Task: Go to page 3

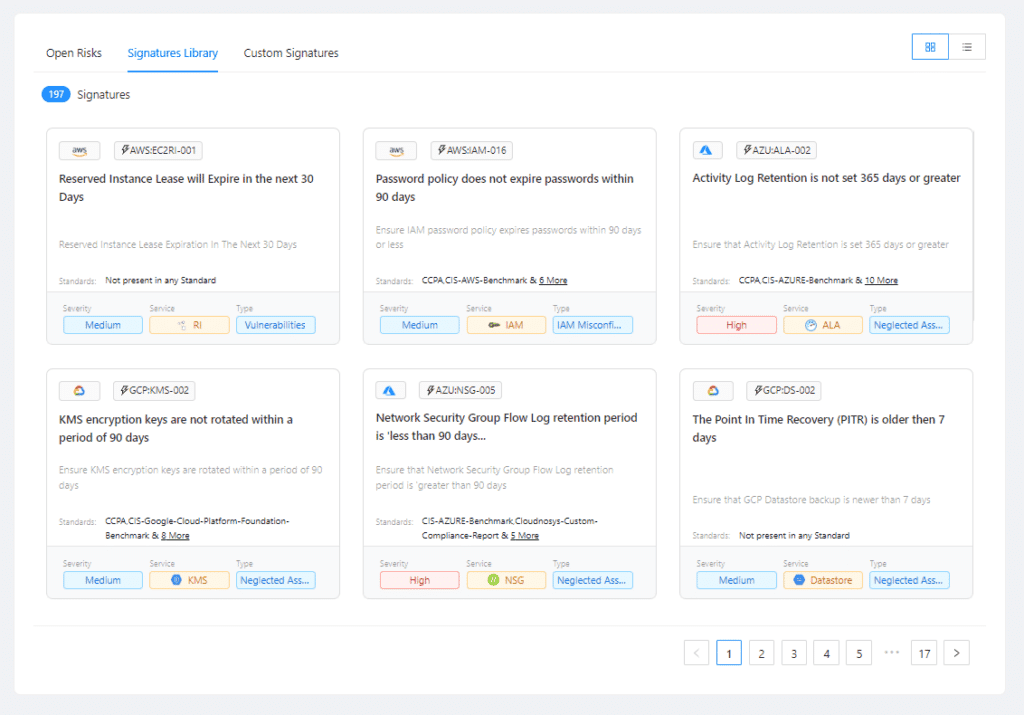Action: tap(793, 653)
